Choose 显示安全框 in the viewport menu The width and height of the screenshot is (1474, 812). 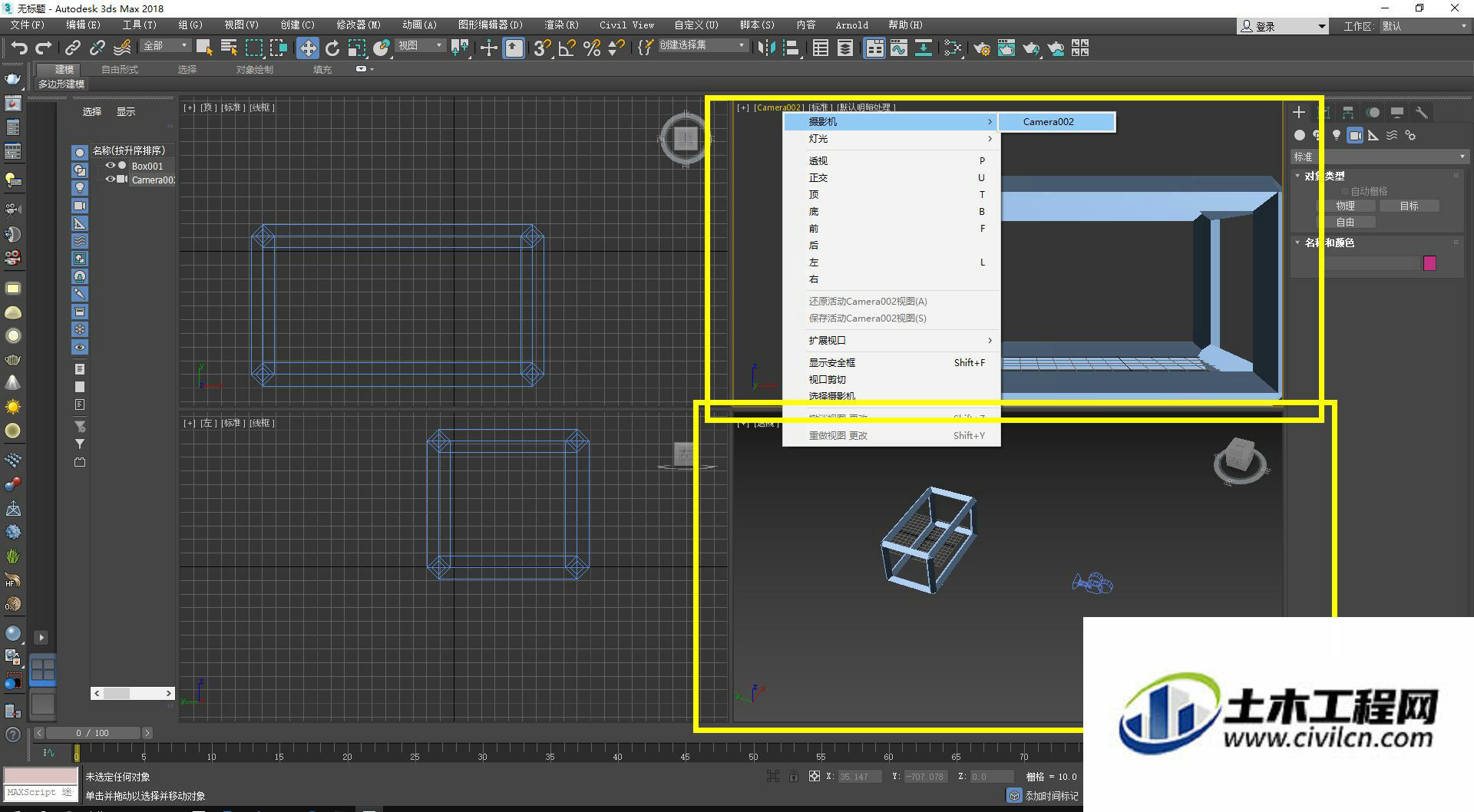pos(891,363)
